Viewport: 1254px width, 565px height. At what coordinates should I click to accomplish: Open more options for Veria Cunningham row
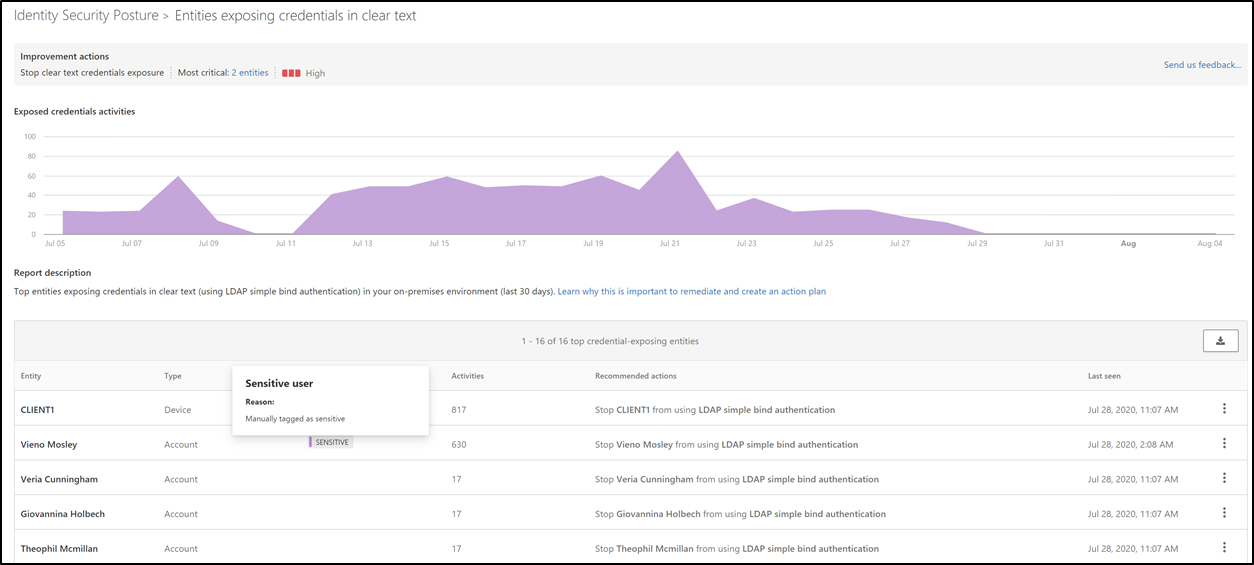pos(1224,479)
